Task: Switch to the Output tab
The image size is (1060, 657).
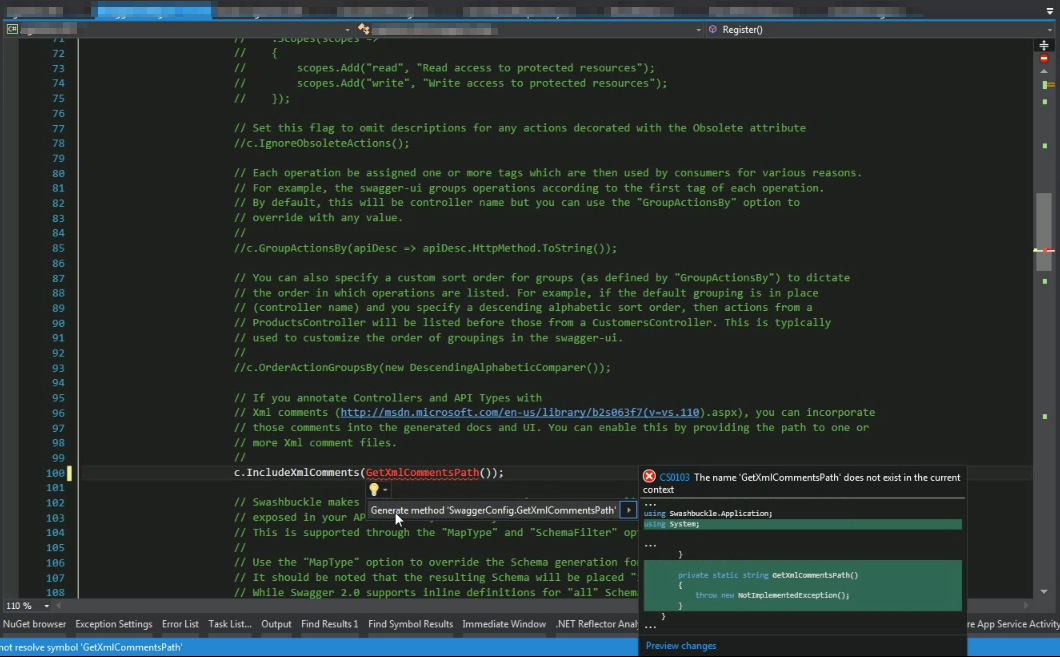Action: pos(276,624)
